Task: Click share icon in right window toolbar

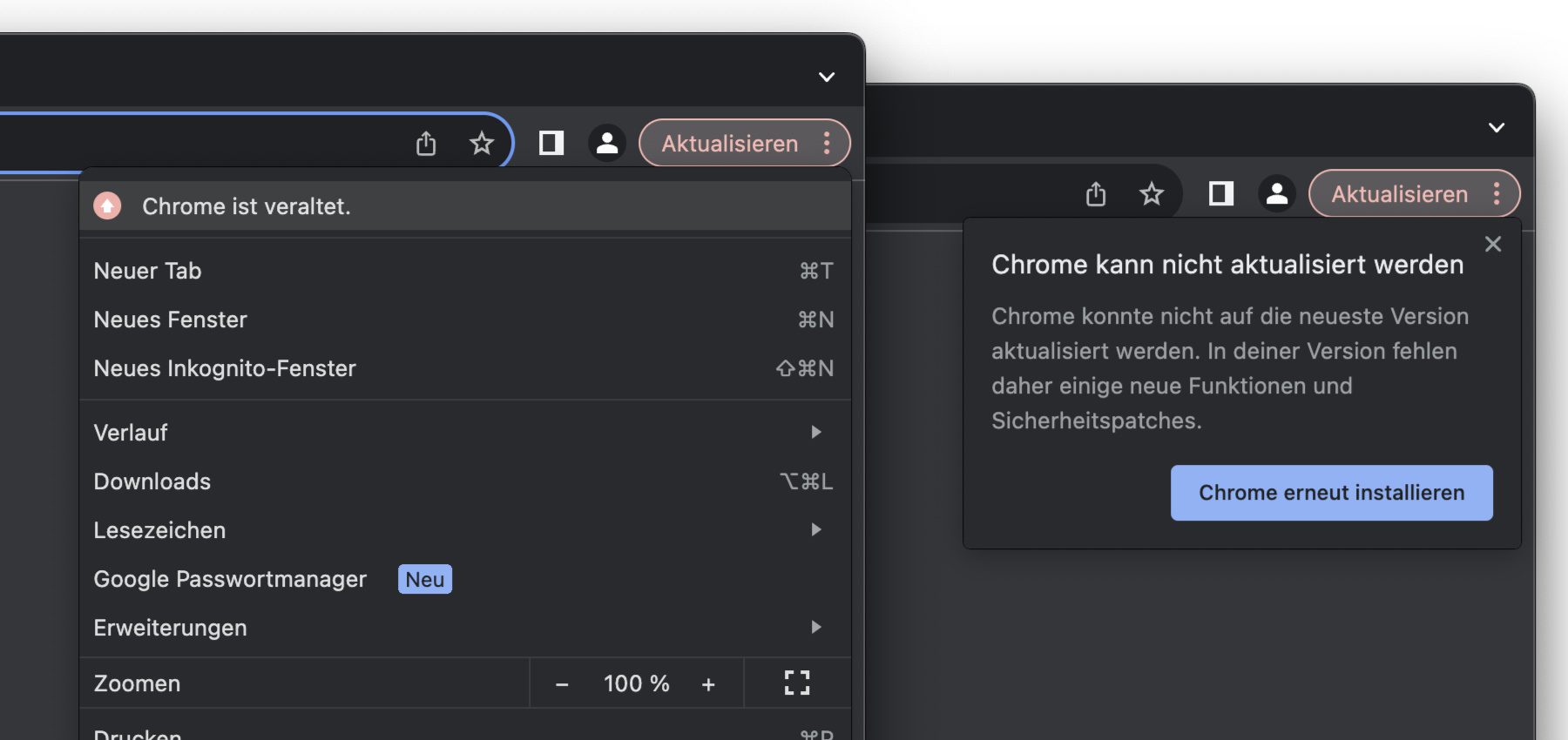Action: [1096, 193]
